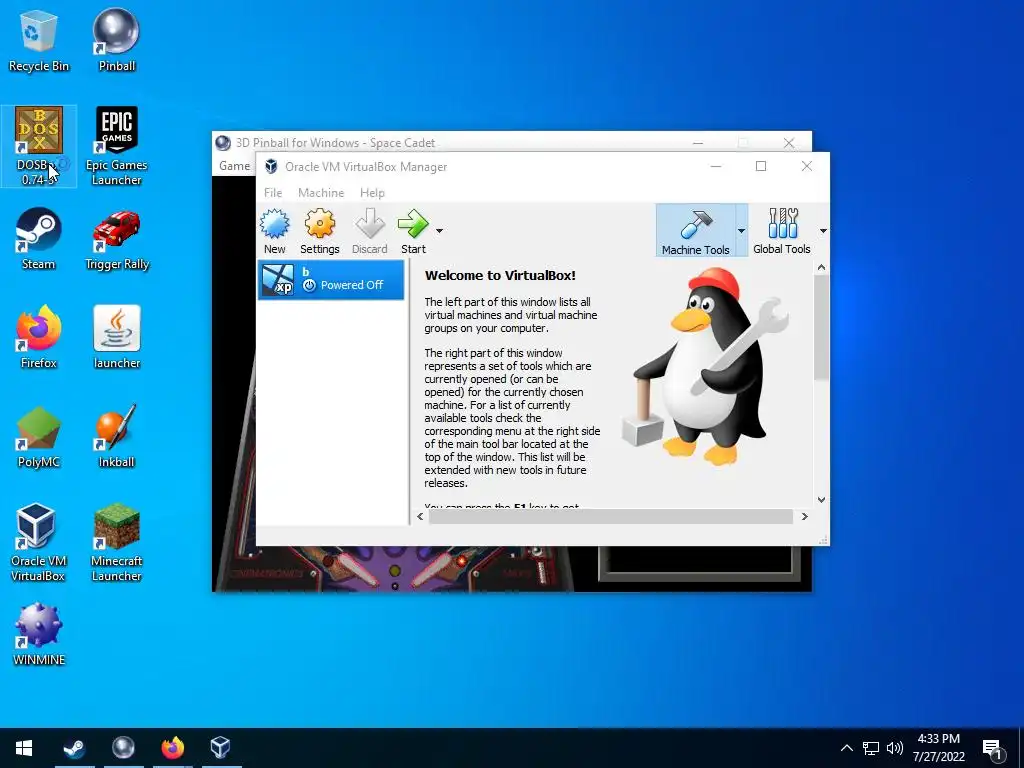Click the horizontal scrollbar left arrow
The height and width of the screenshot is (768, 1024).
pyautogui.click(x=420, y=517)
